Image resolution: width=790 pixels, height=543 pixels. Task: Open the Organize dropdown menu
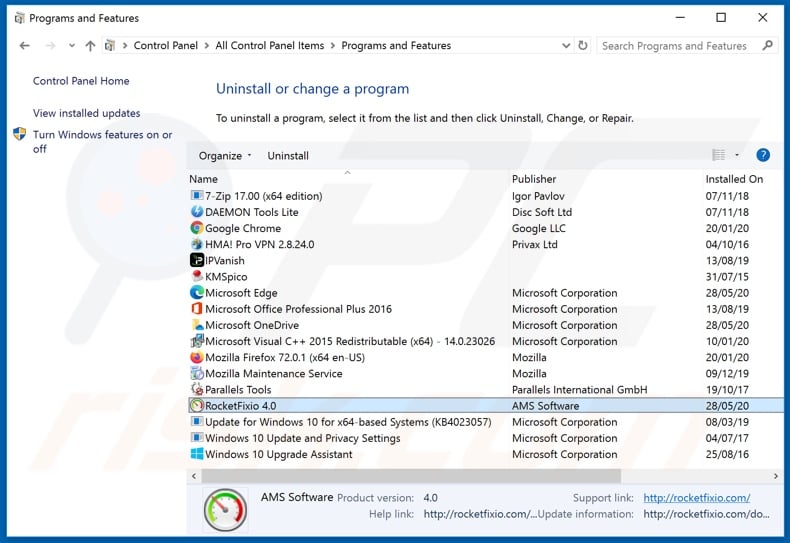point(226,156)
